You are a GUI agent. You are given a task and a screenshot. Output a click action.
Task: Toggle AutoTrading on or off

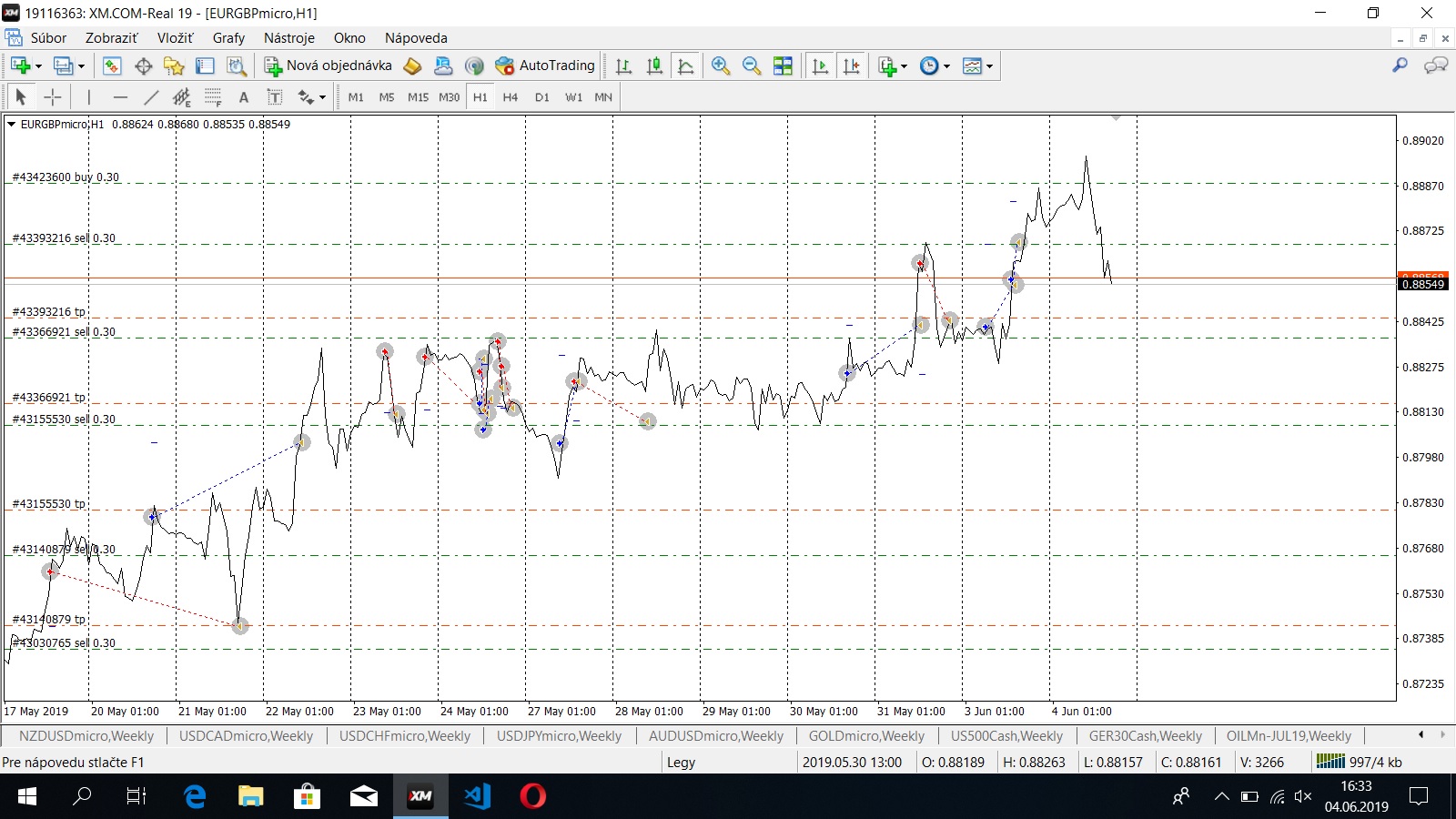pyautogui.click(x=545, y=66)
